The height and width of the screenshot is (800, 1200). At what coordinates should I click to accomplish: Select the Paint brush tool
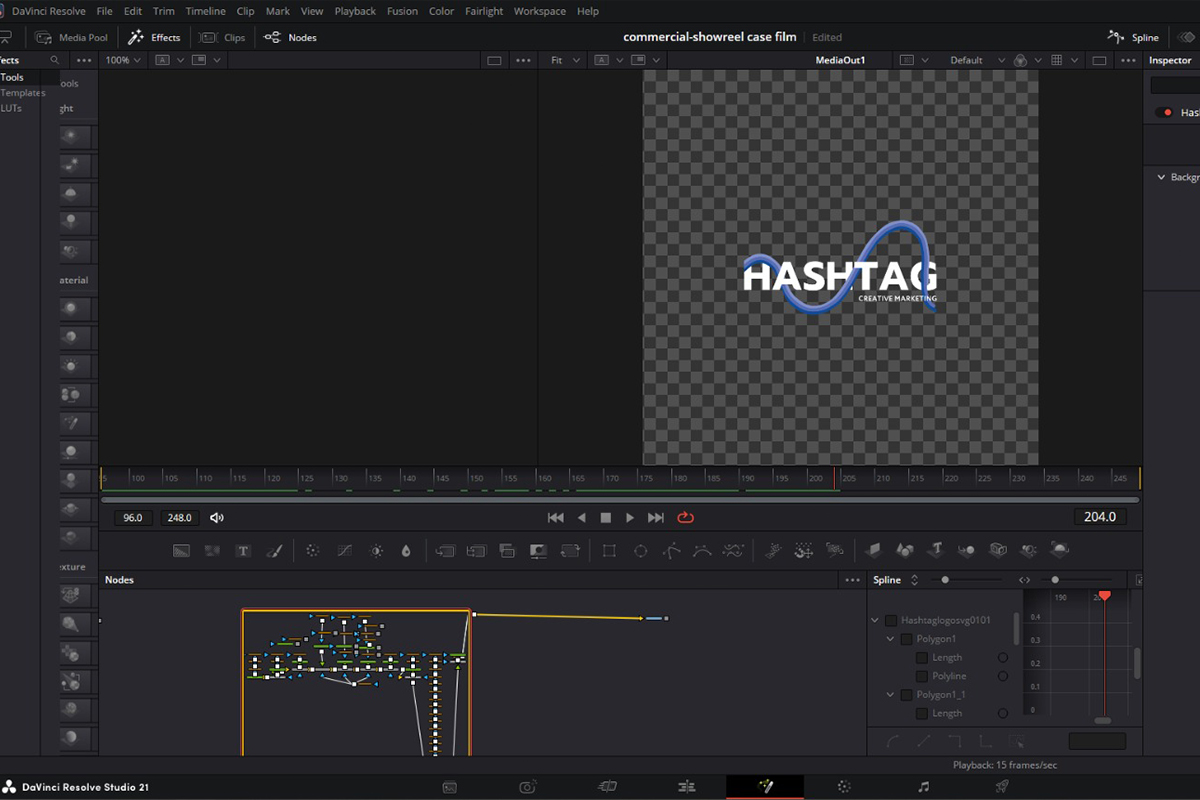click(x=275, y=550)
